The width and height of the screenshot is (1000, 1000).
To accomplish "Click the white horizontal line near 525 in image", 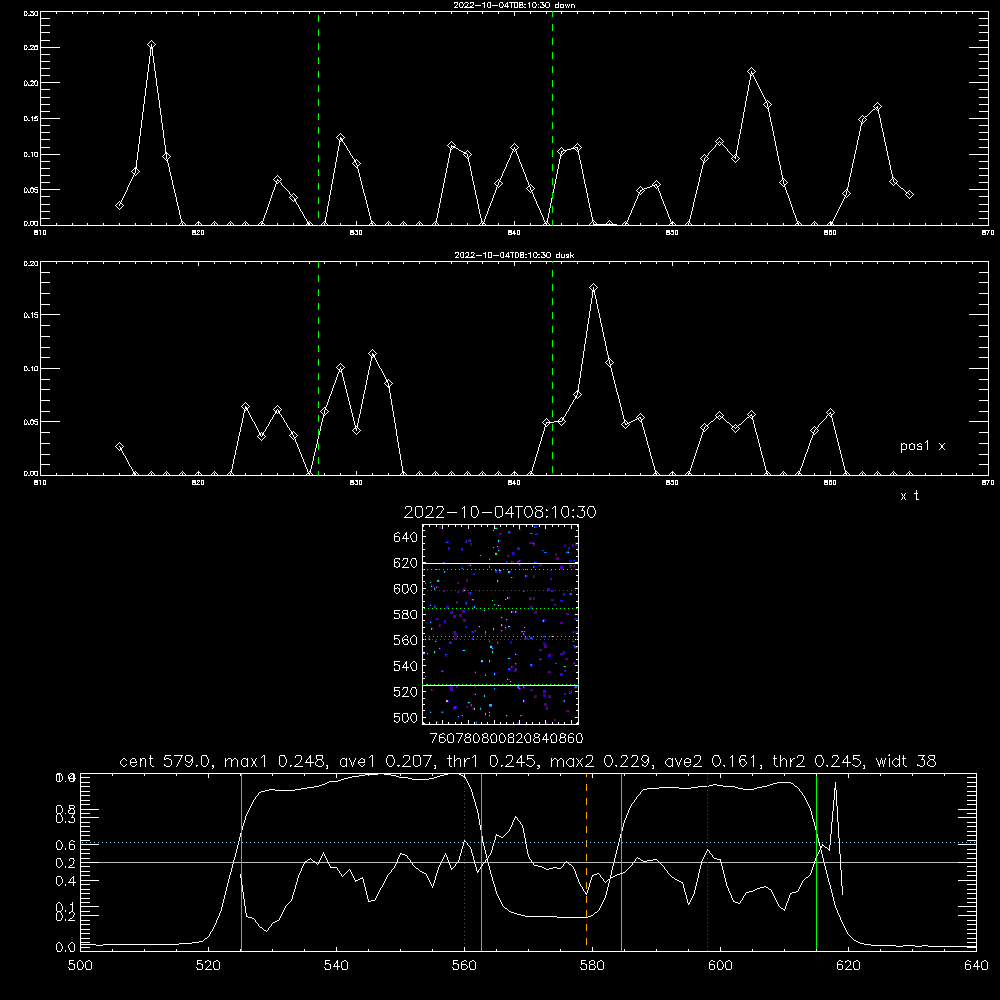I will (x=500, y=685).
